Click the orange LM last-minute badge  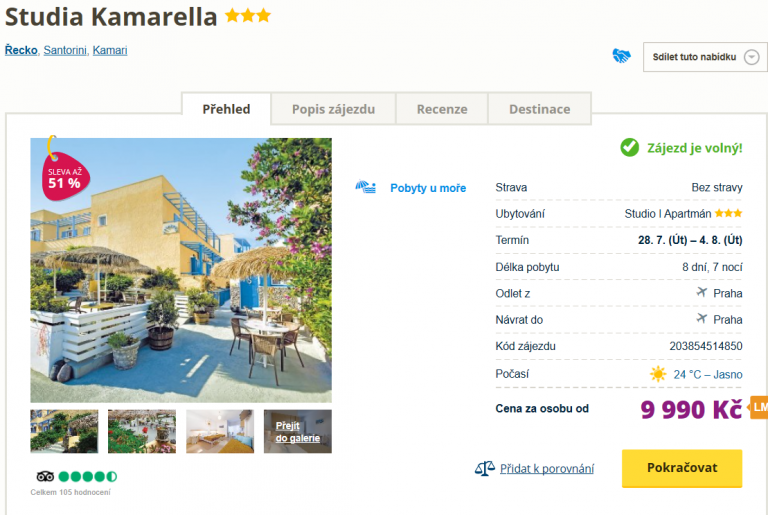coord(758,407)
